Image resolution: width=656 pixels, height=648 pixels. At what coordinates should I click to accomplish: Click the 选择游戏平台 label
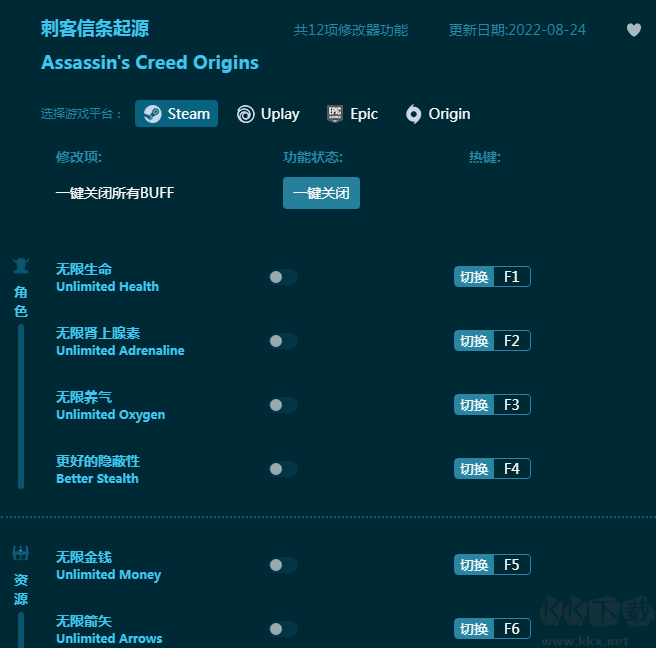click(81, 114)
